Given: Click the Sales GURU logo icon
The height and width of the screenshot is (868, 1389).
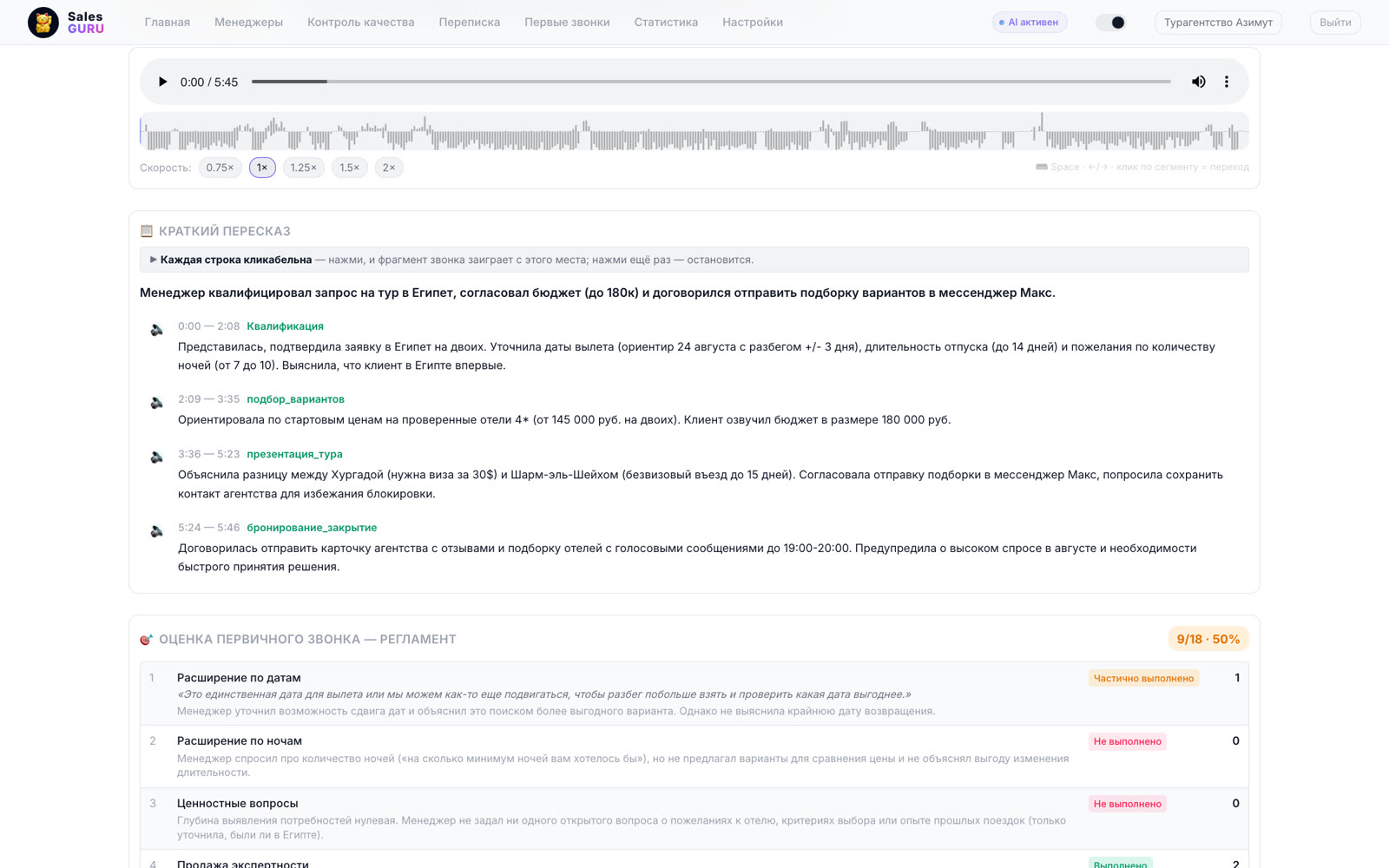Looking at the screenshot, I should tap(43, 23).
